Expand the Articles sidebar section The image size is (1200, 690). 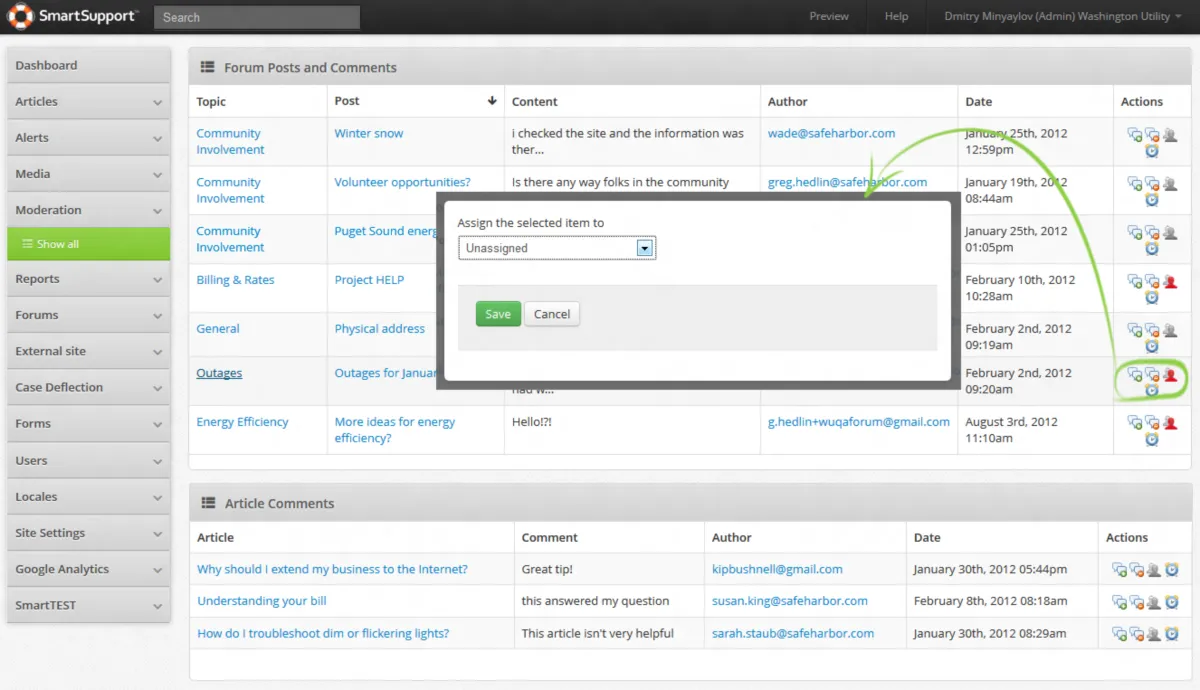pos(88,102)
